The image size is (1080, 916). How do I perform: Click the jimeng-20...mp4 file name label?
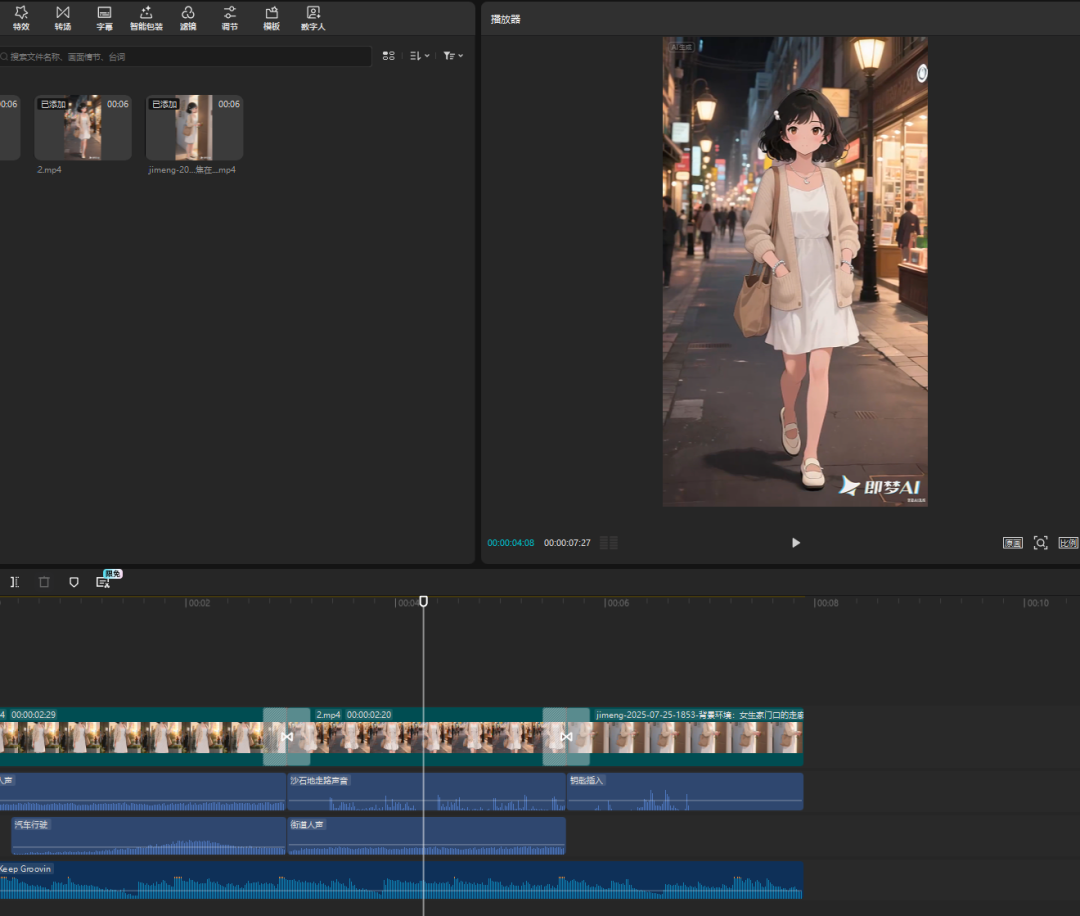click(x=192, y=169)
